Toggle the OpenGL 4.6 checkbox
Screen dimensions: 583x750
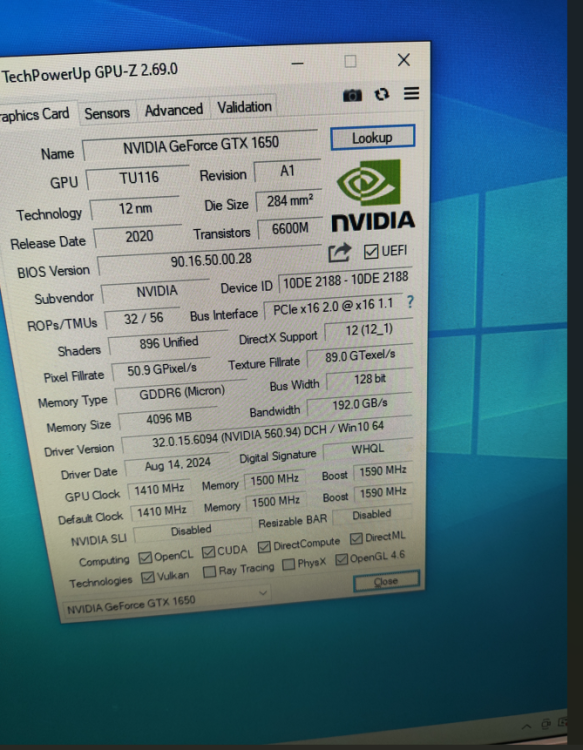click(341, 559)
